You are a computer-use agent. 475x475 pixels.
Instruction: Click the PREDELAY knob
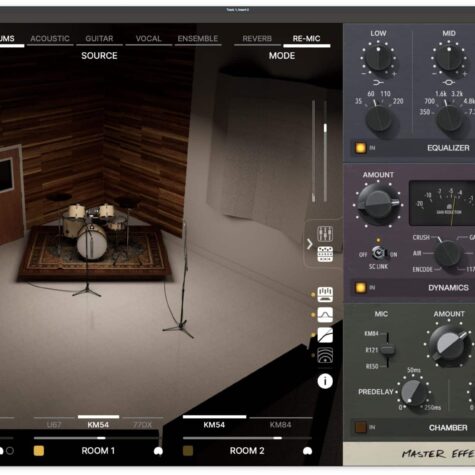point(413,393)
